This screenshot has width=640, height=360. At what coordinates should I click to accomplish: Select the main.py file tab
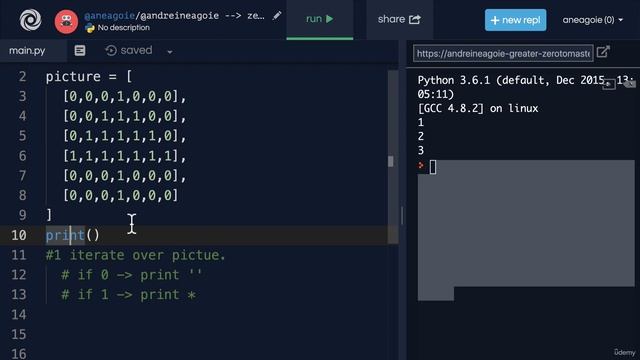27,51
